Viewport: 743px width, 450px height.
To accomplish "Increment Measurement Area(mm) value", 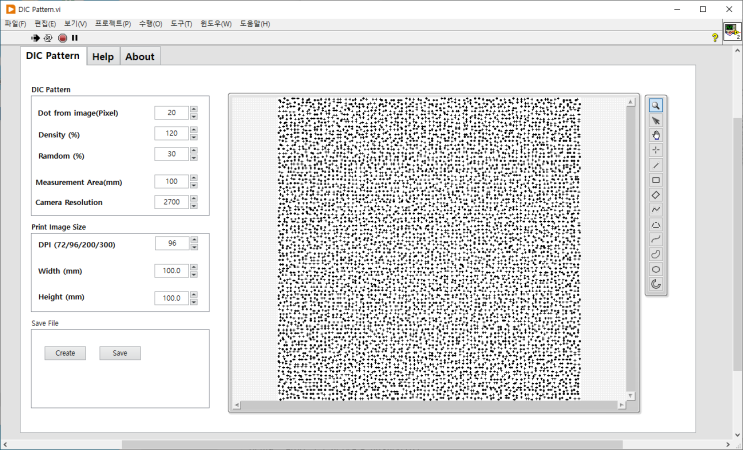I will [x=194, y=178].
